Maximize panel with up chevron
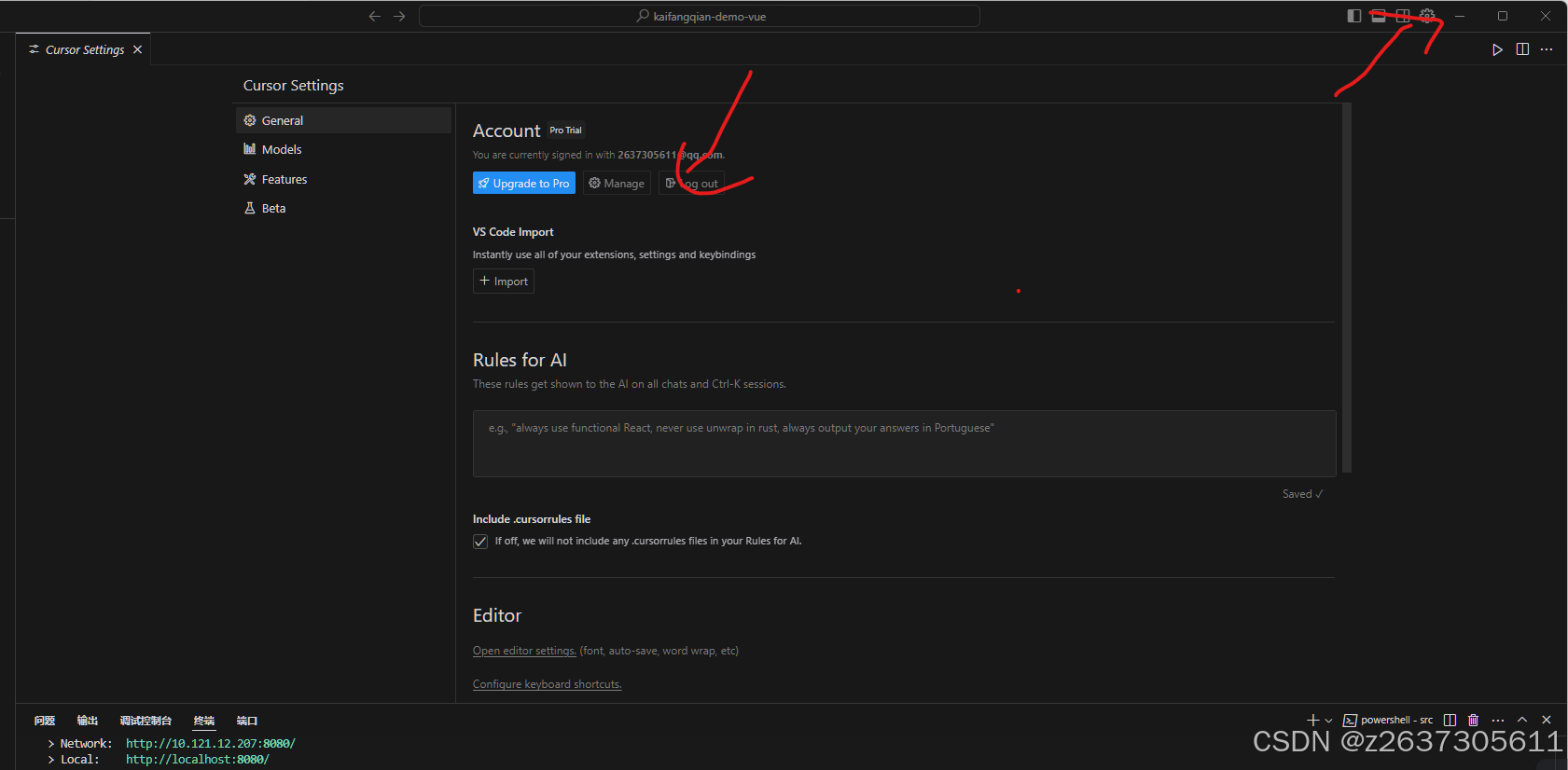 point(1522,721)
